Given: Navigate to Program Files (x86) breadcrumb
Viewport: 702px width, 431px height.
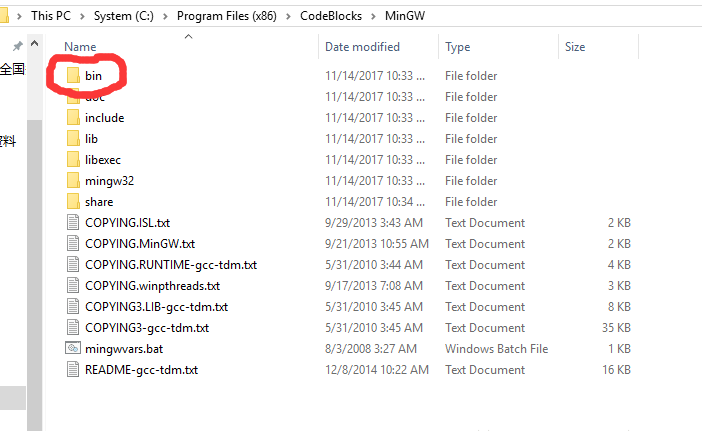Looking at the screenshot, I should pyautogui.click(x=227, y=16).
